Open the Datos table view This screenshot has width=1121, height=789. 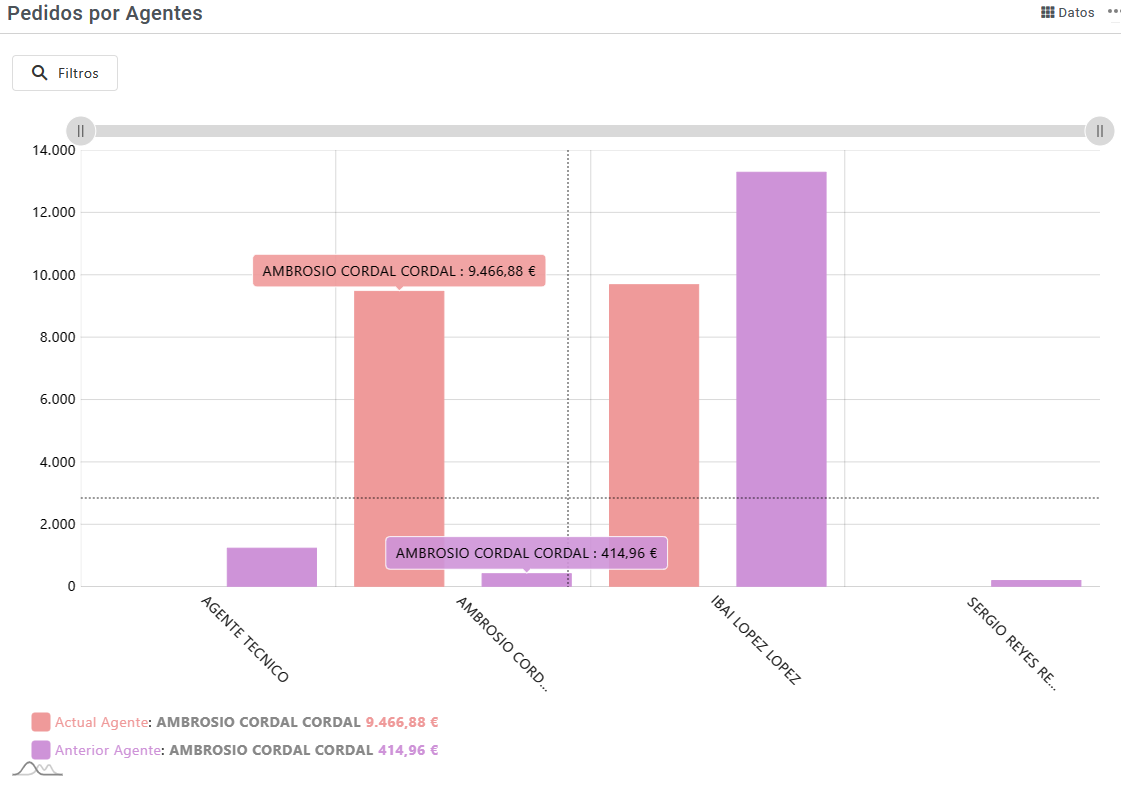pyautogui.click(x=1067, y=13)
